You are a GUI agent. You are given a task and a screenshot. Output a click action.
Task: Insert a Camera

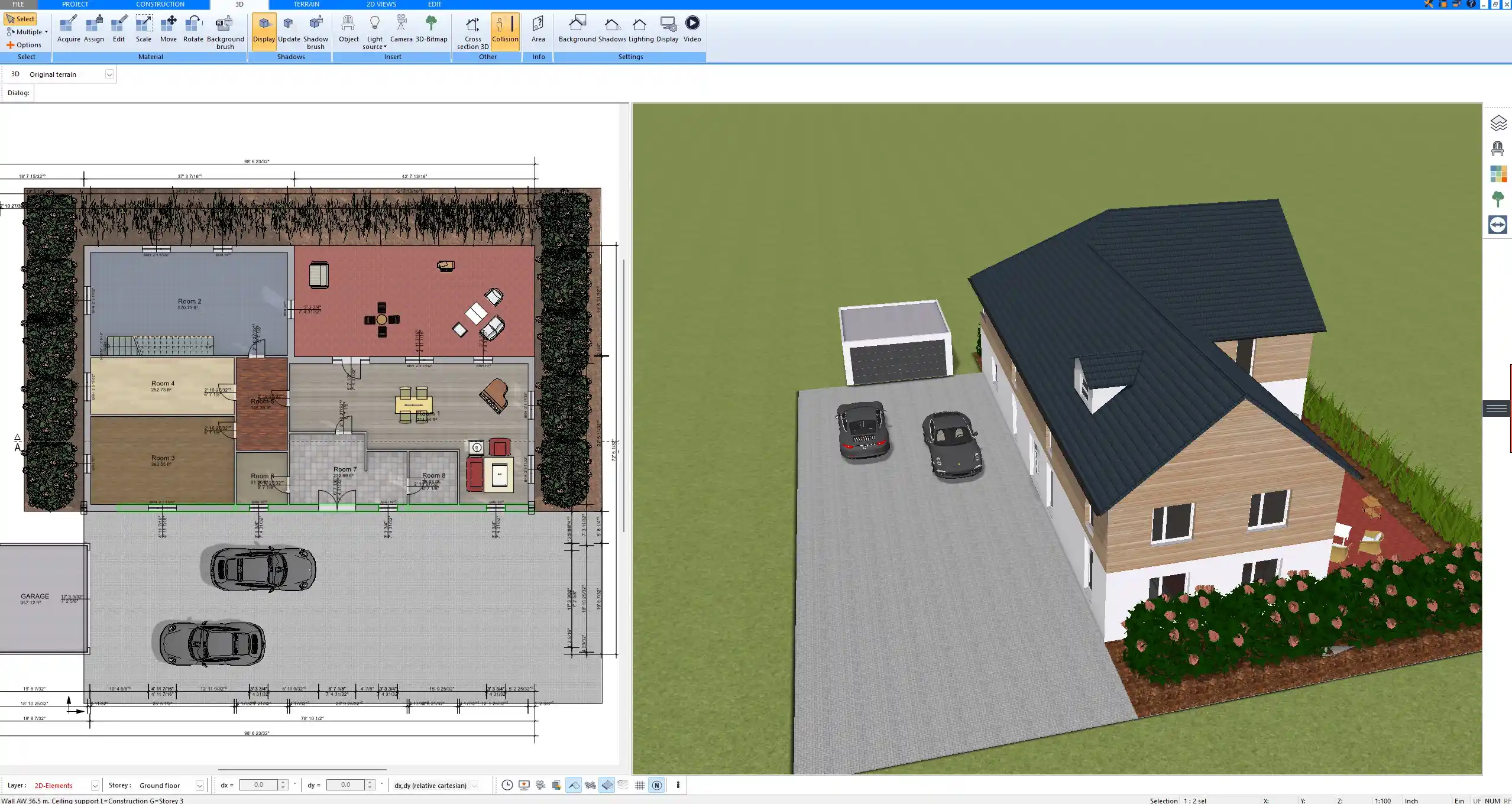[402, 29]
